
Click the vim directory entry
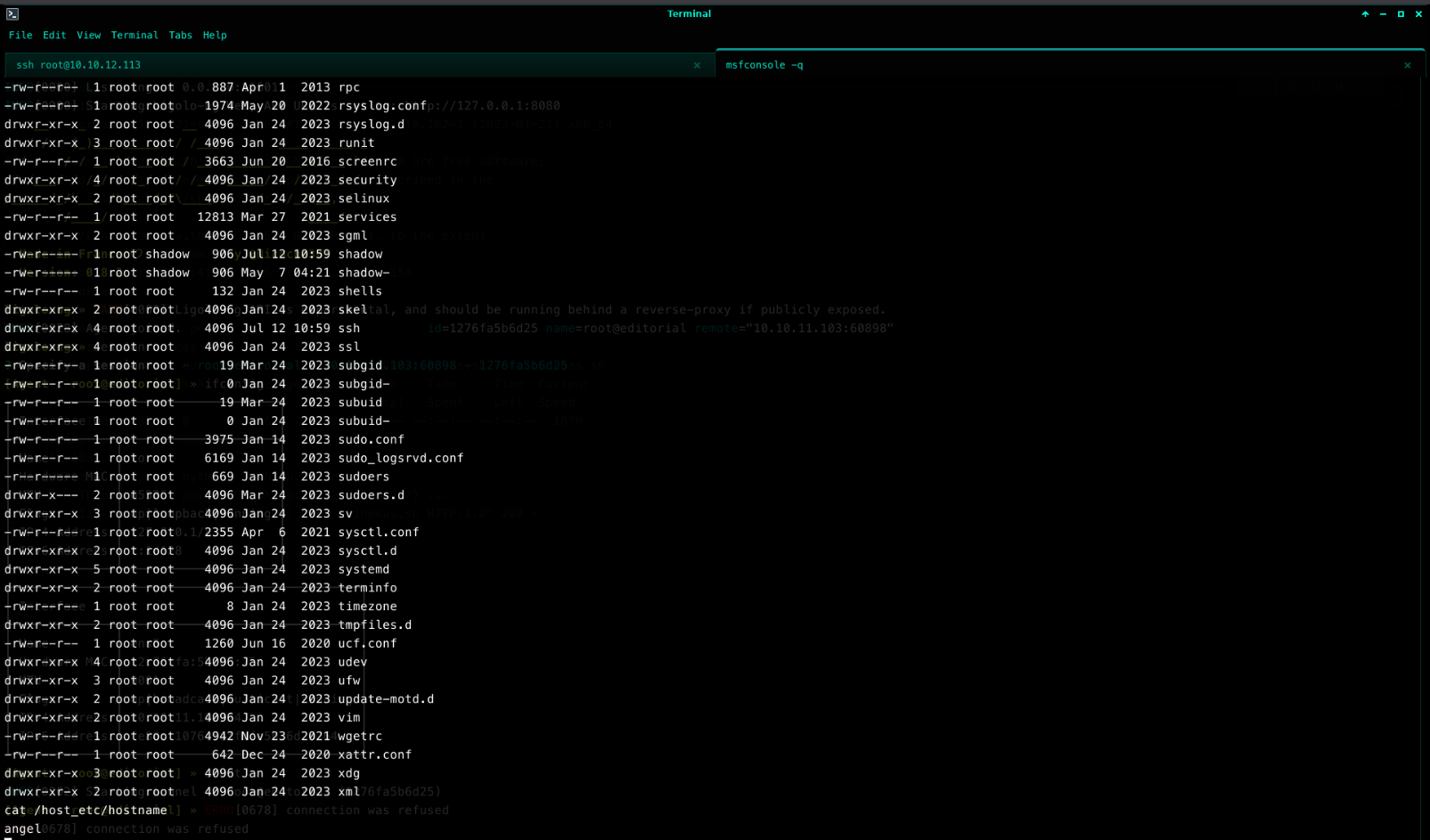(349, 718)
